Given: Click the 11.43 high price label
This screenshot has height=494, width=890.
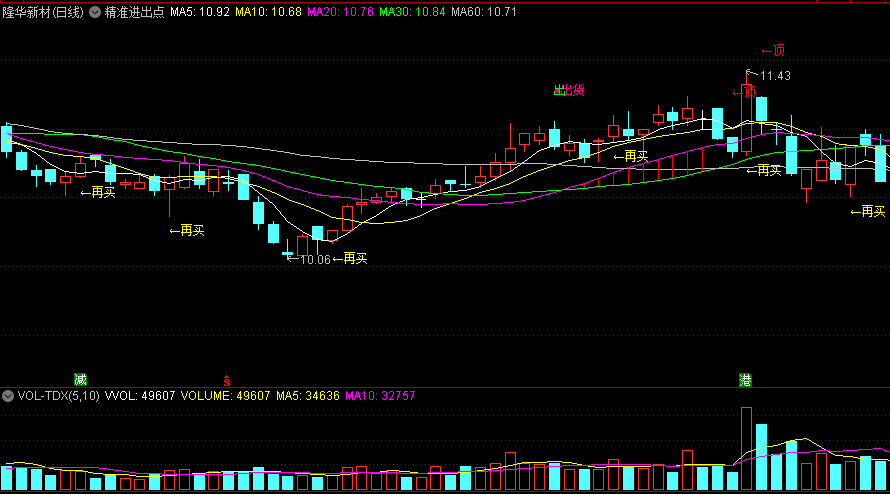Looking at the screenshot, I should coord(775,76).
